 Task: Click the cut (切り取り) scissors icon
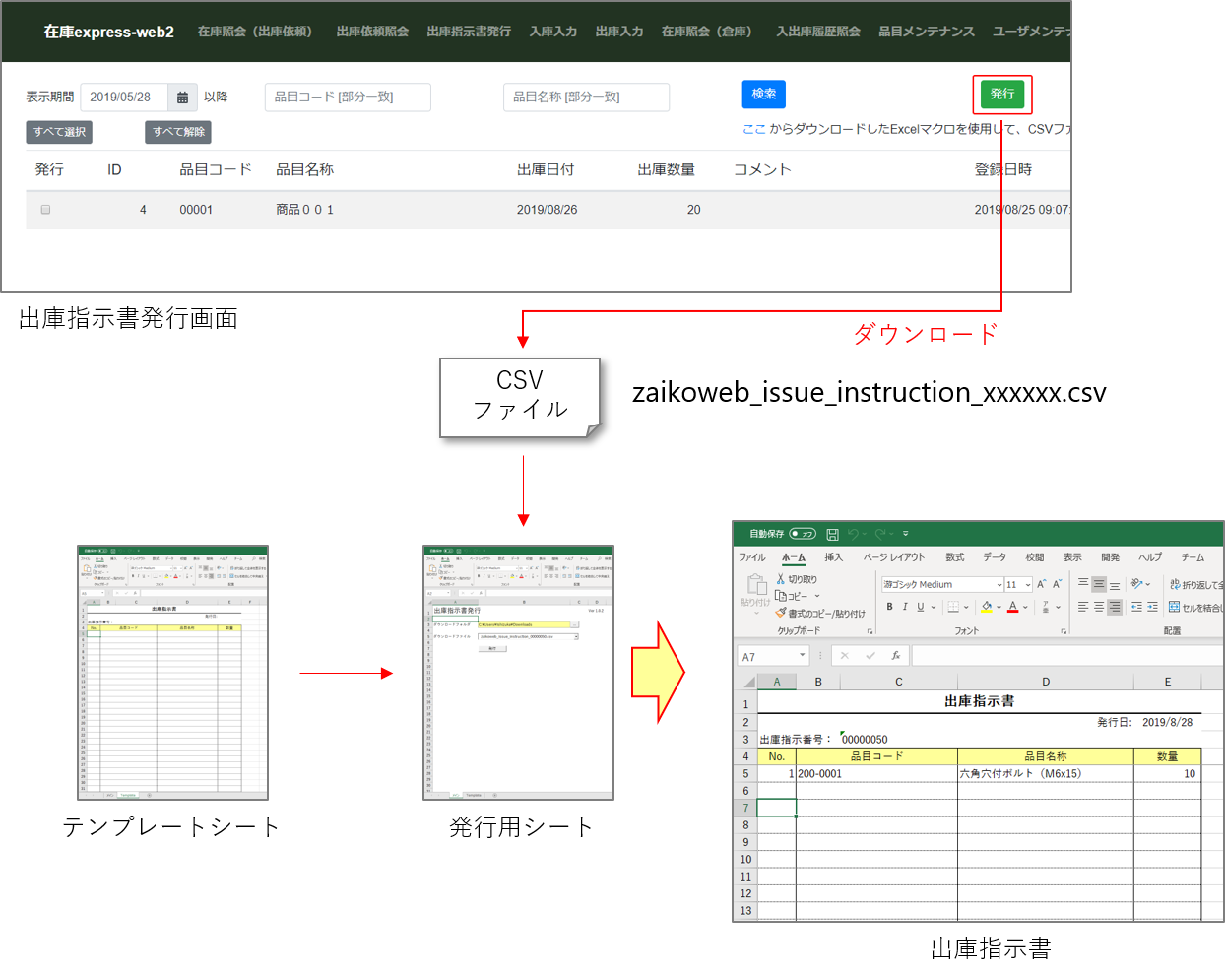(x=781, y=579)
